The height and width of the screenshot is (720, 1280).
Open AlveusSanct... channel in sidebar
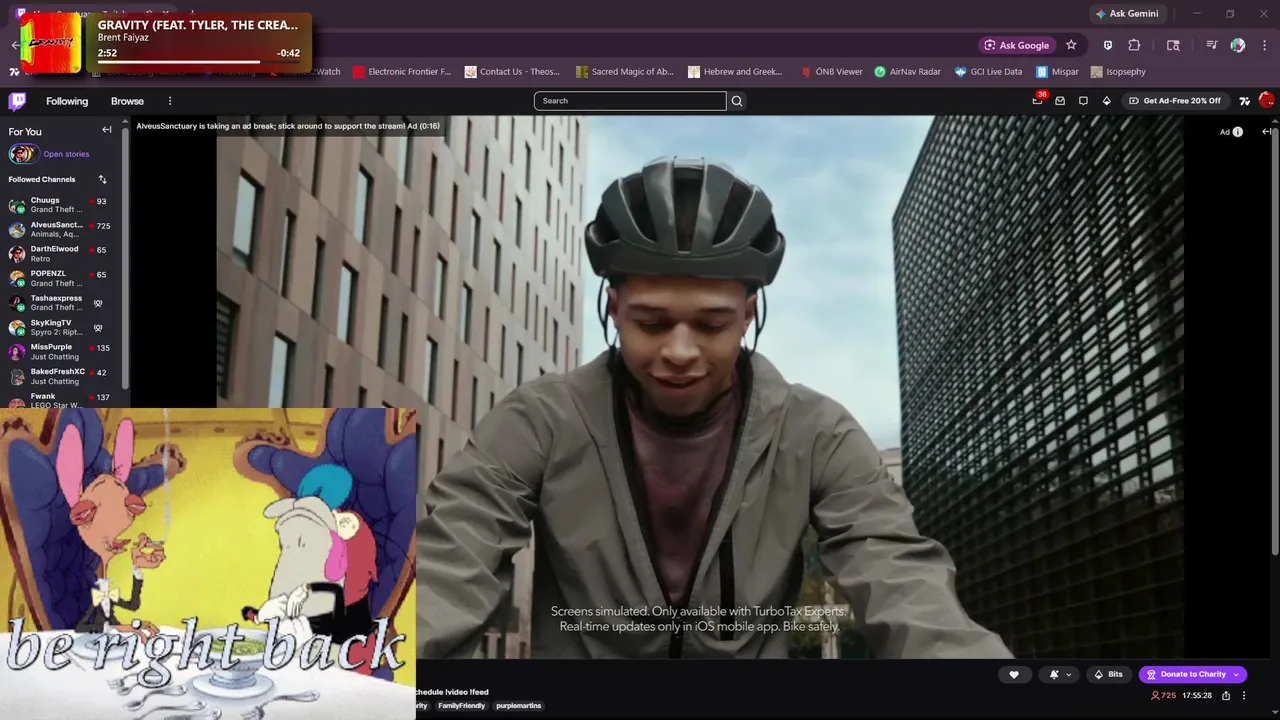(62, 229)
